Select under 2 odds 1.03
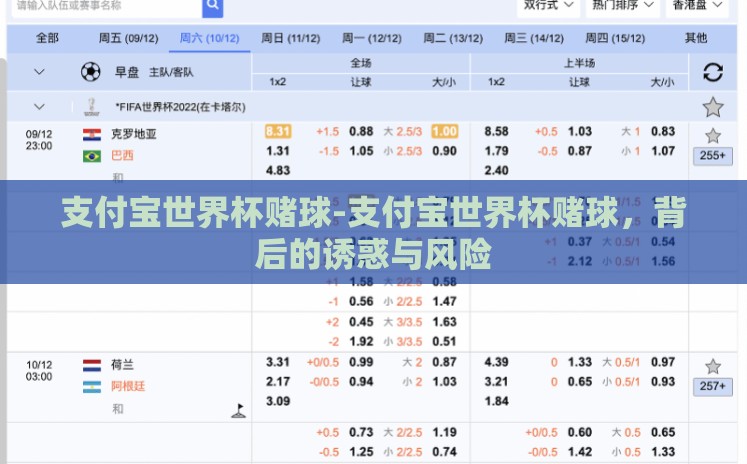 pyautogui.click(x=444, y=382)
